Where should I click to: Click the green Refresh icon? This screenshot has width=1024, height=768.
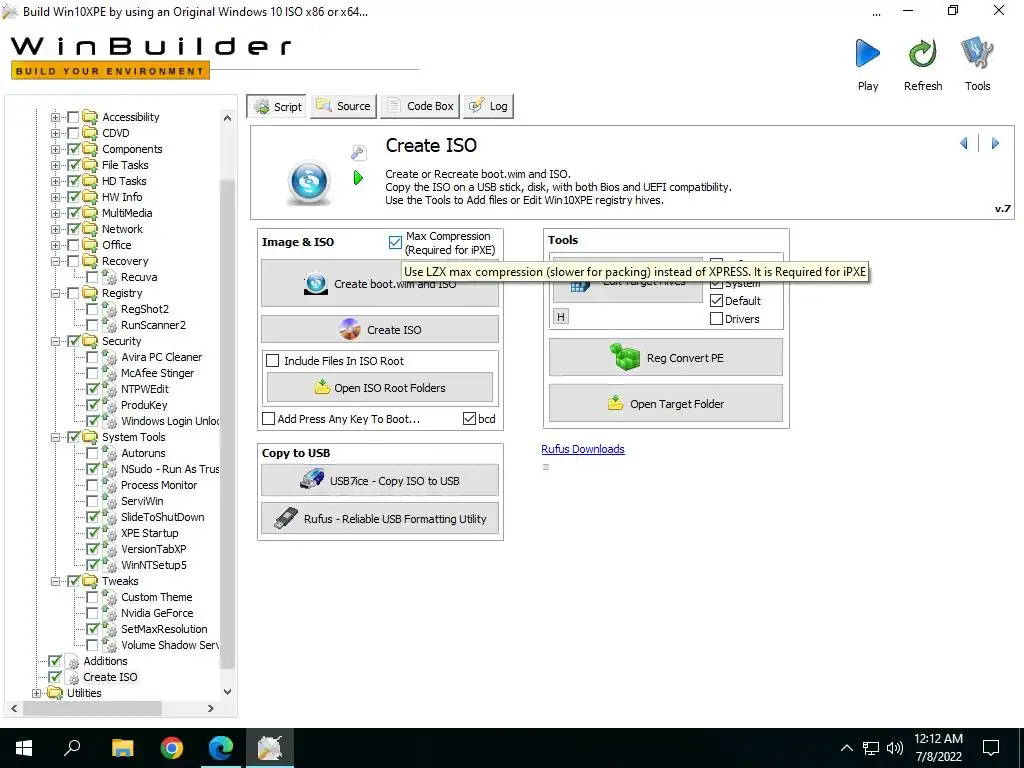[923, 54]
